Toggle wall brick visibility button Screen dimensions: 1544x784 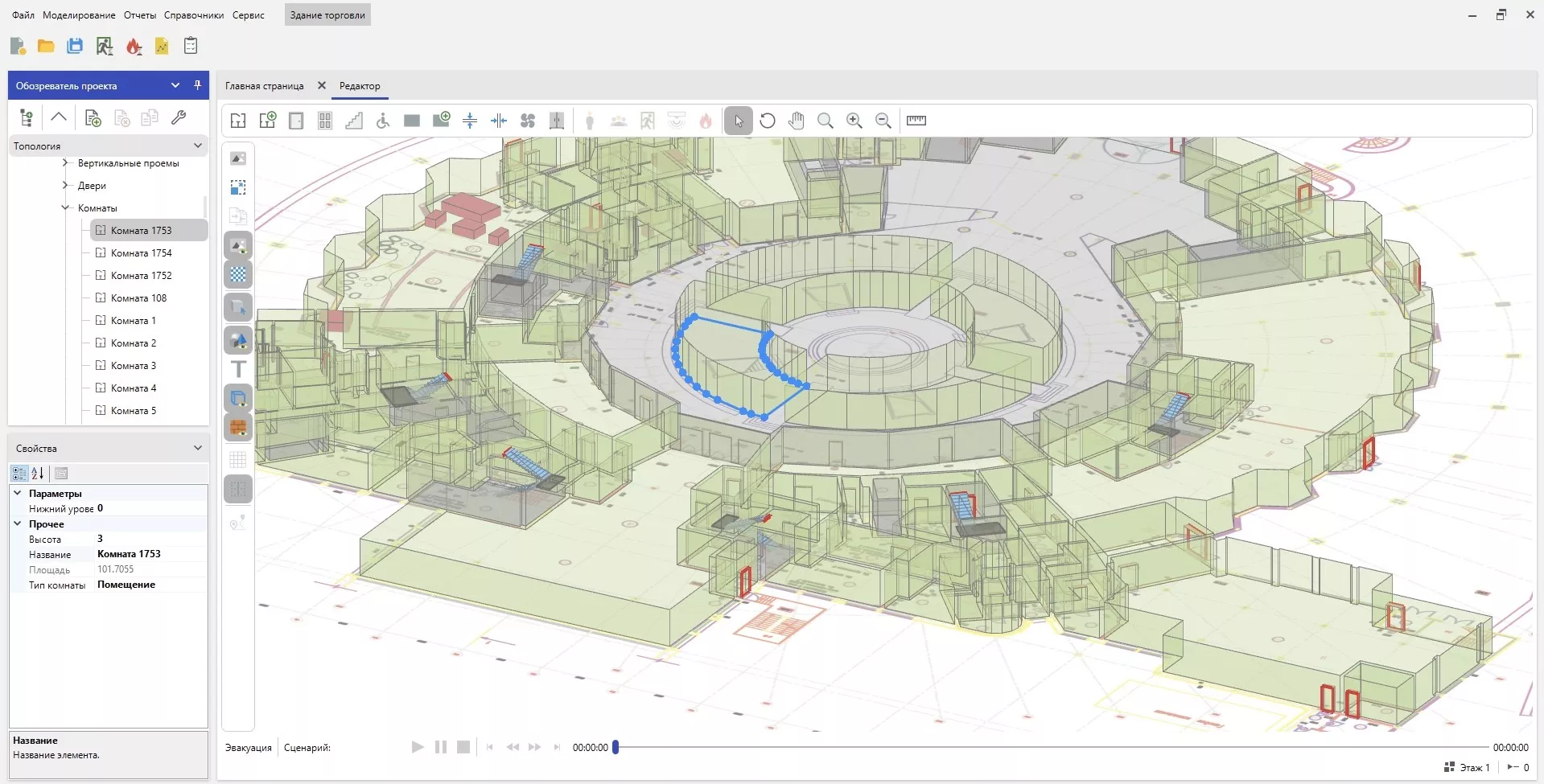click(x=238, y=427)
